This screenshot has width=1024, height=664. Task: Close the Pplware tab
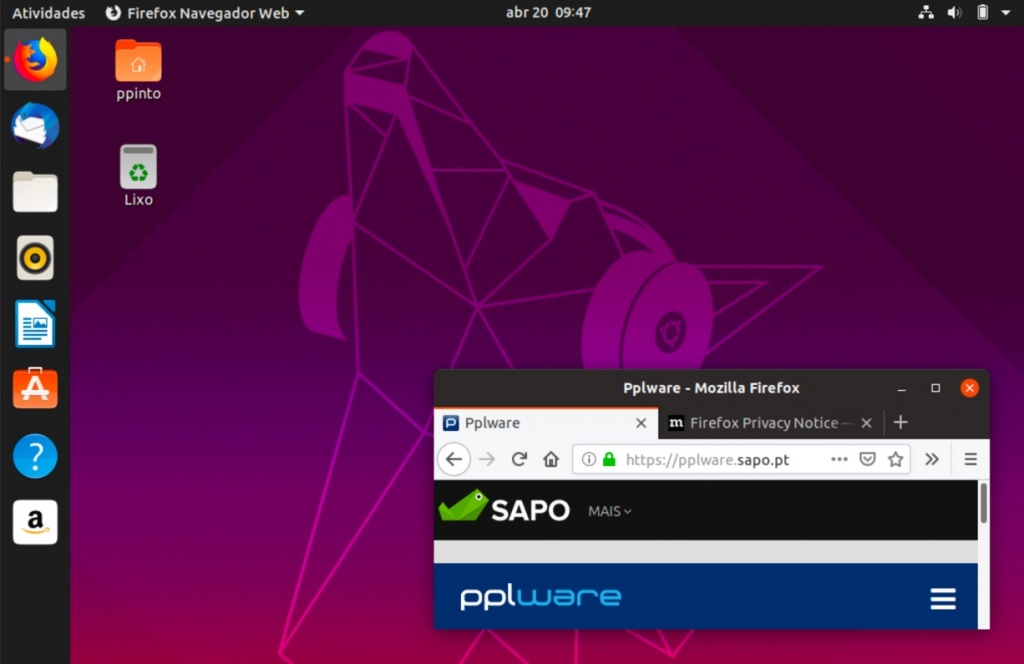(x=641, y=423)
